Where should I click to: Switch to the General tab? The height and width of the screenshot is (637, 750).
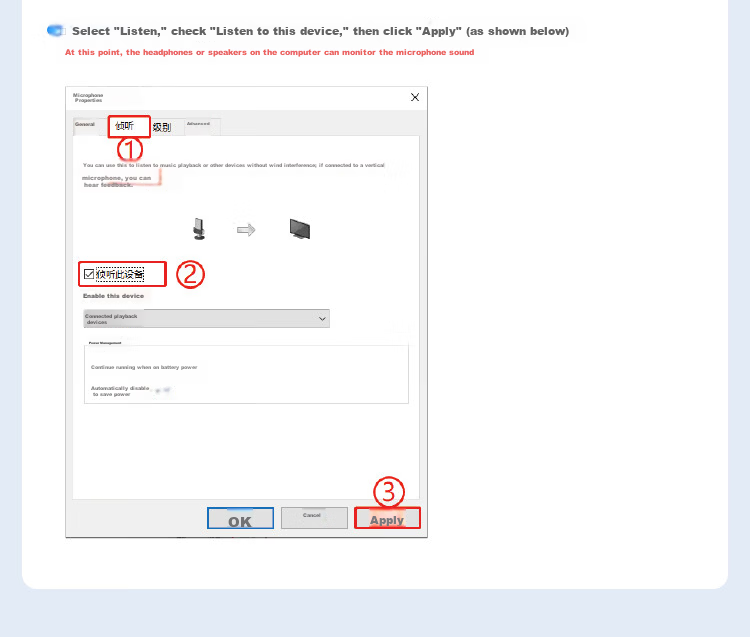point(85,125)
